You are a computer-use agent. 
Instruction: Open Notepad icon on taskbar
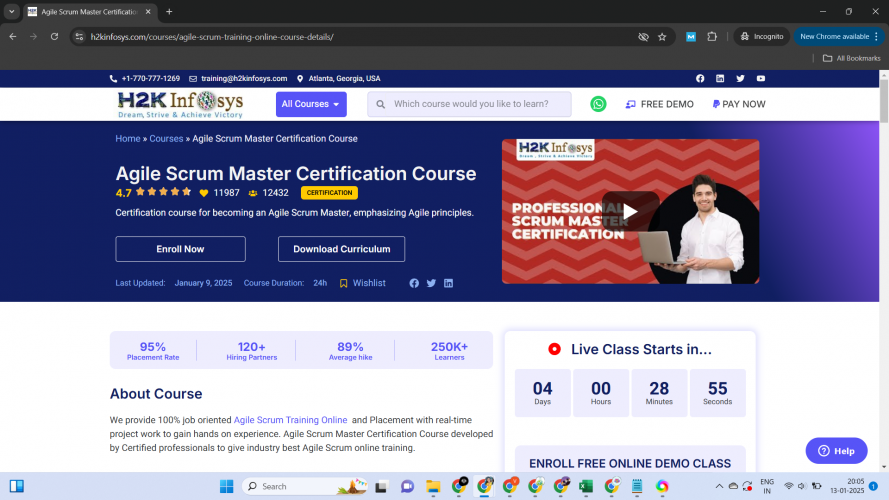pyautogui.click(x=637, y=486)
